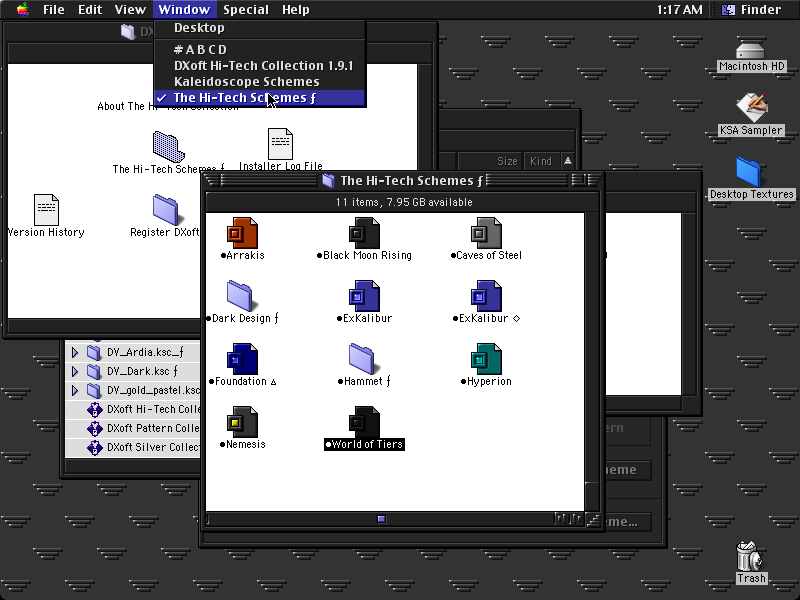Select the DXoft Pattern Collection installer icon
Screen dimensions: 800x600
point(94,429)
